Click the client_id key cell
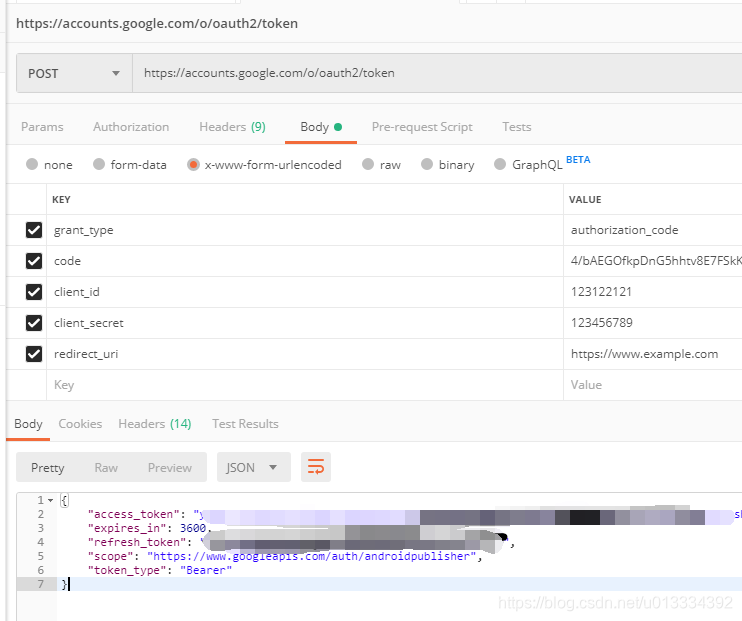 (x=305, y=292)
